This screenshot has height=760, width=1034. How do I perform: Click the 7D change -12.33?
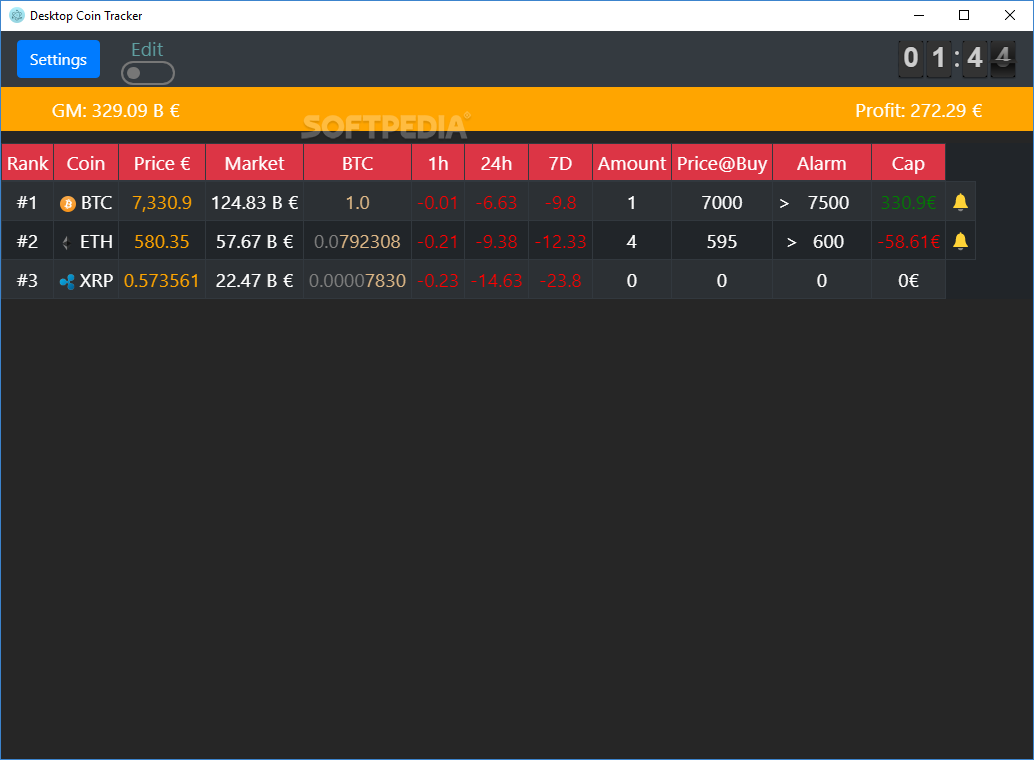tap(561, 241)
